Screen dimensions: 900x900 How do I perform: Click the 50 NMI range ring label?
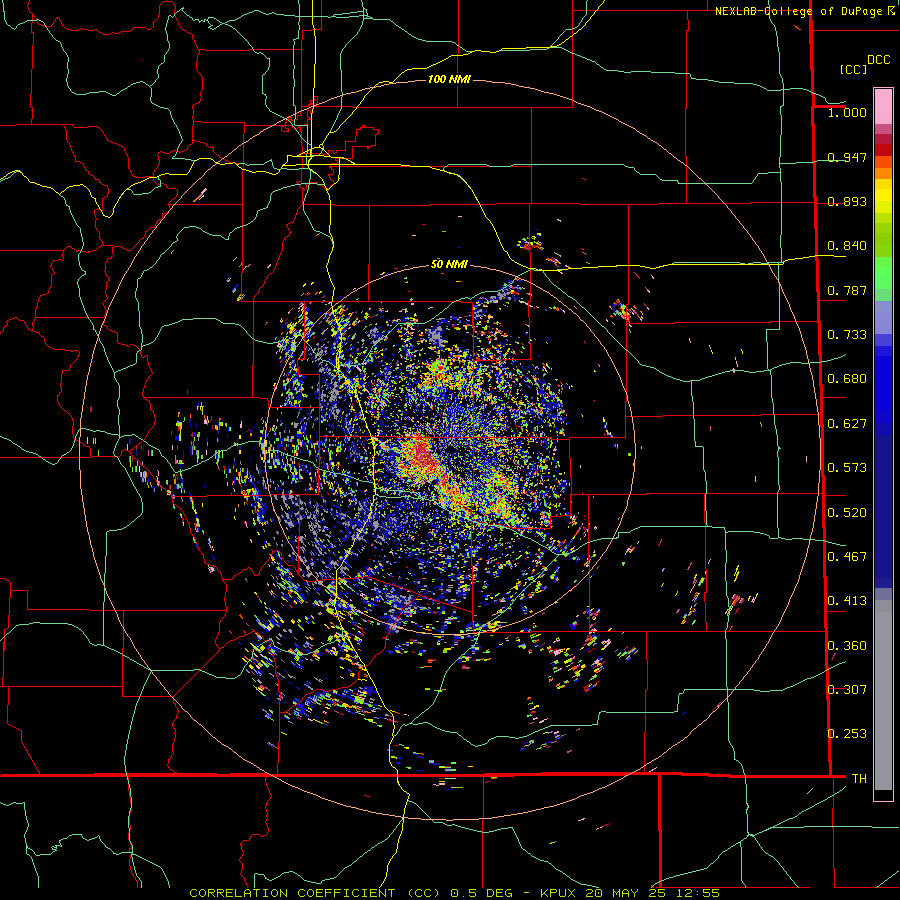449,264
